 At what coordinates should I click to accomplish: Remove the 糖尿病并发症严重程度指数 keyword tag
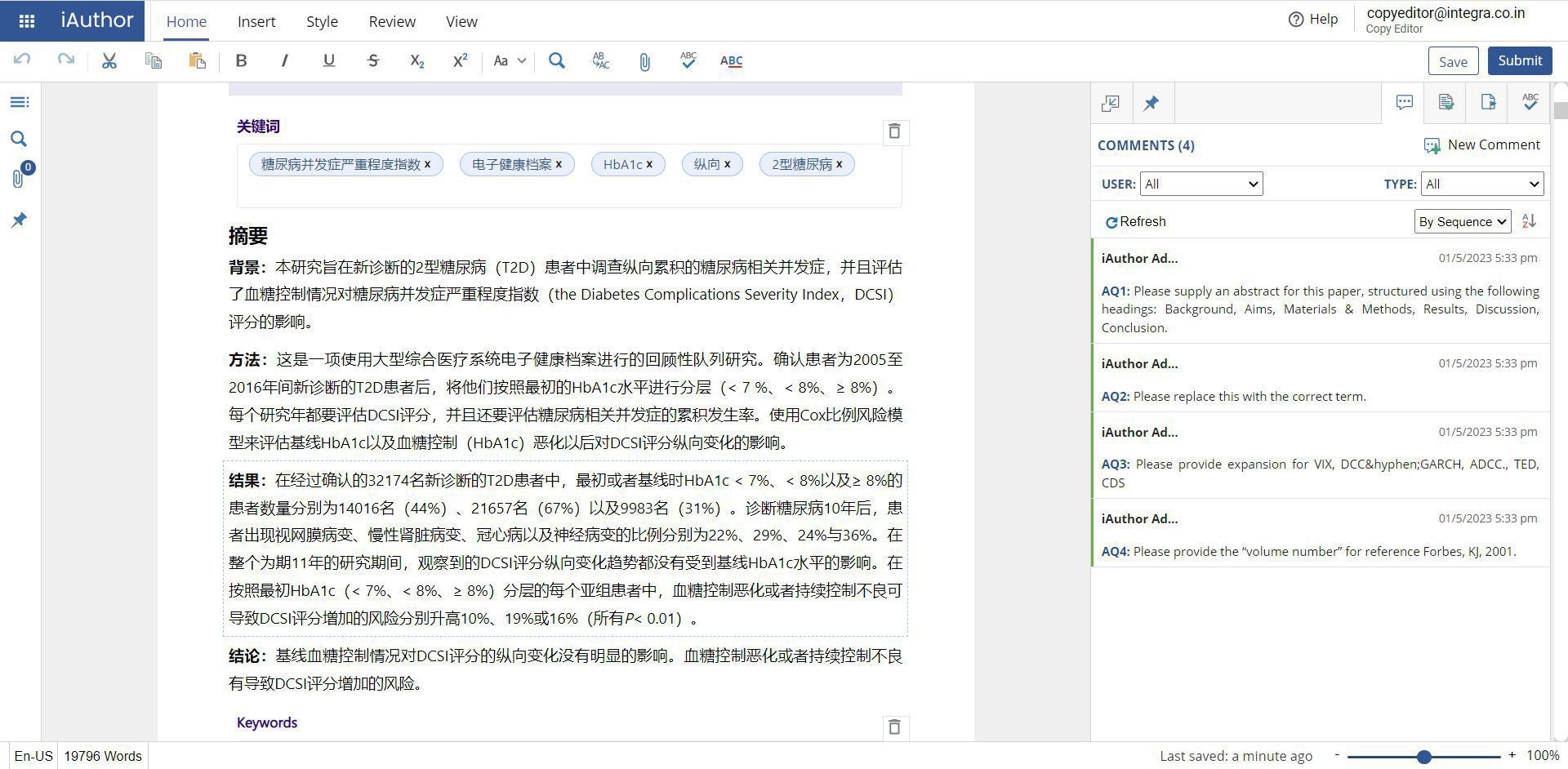coord(427,164)
